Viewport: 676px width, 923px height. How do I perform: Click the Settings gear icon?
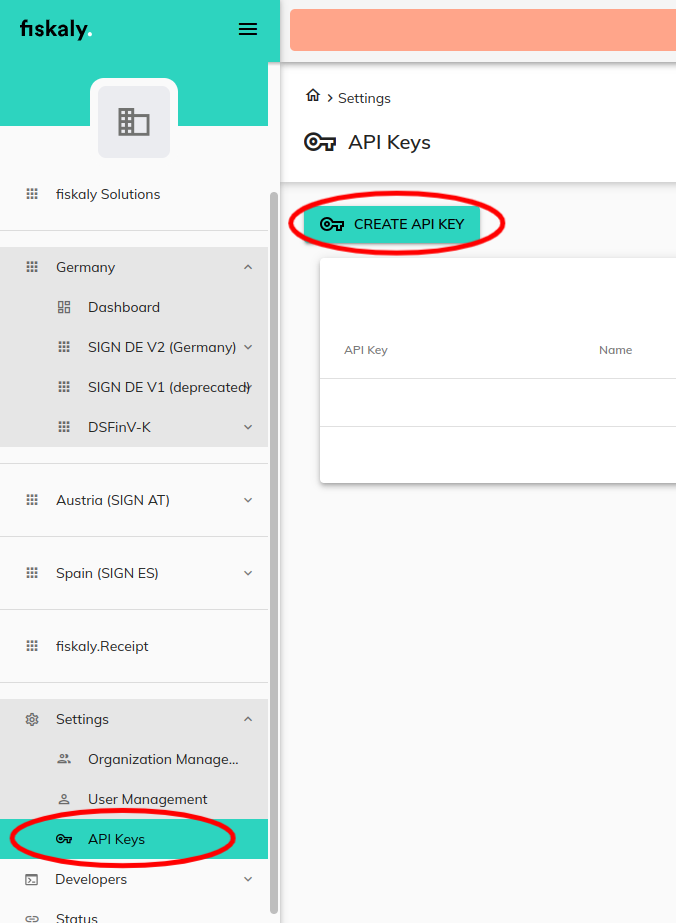[x=32, y=719]
